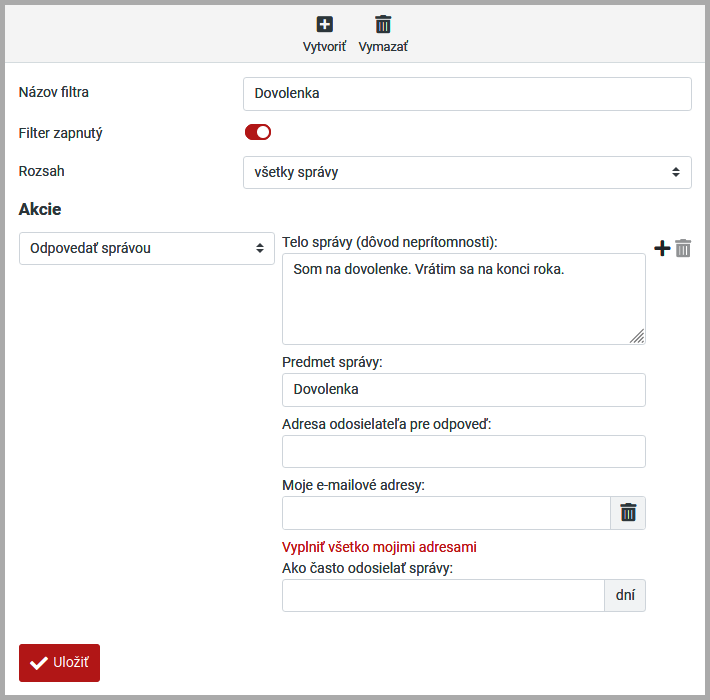Click the Moje e-mailové adresy input

pos(446,513)
